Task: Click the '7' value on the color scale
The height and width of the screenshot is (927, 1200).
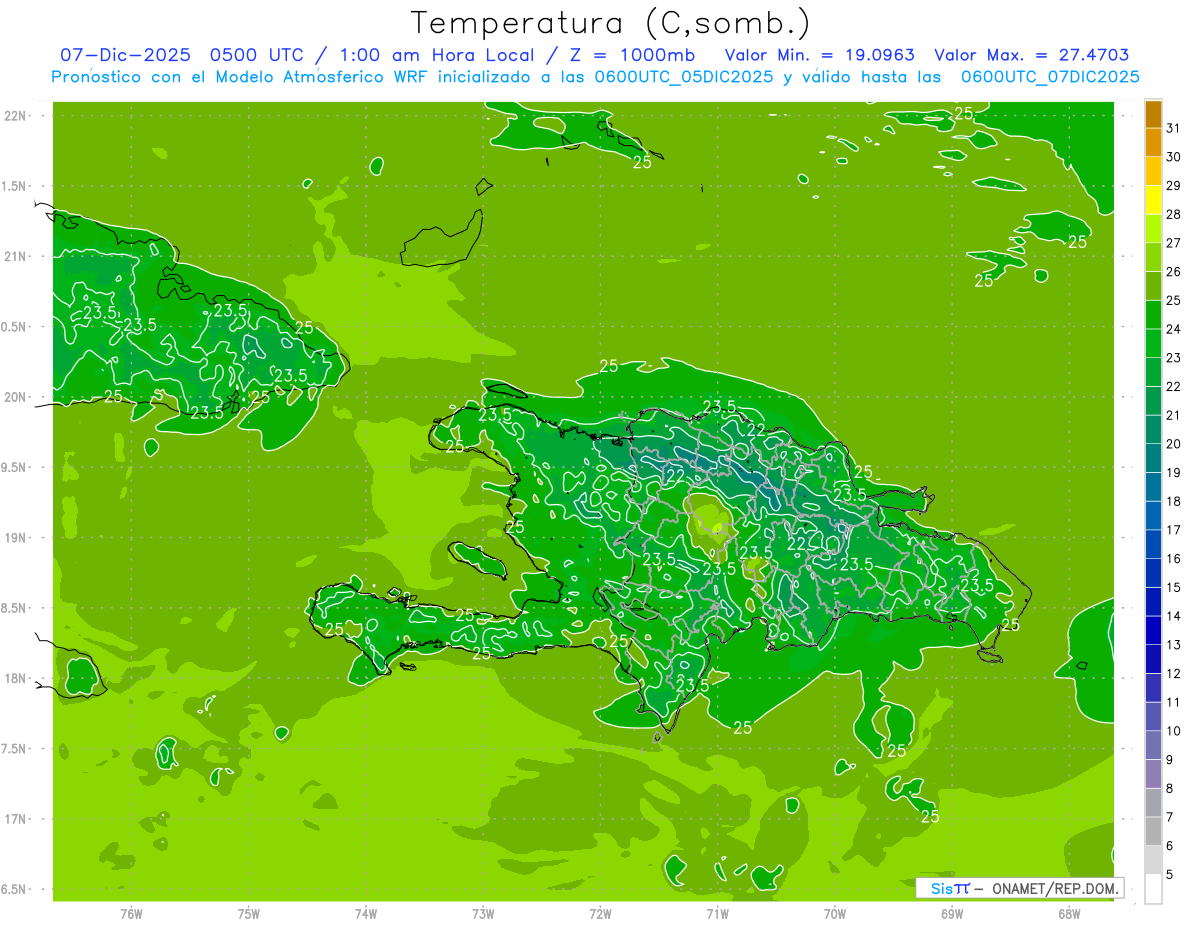Action: coord(1170,817)
